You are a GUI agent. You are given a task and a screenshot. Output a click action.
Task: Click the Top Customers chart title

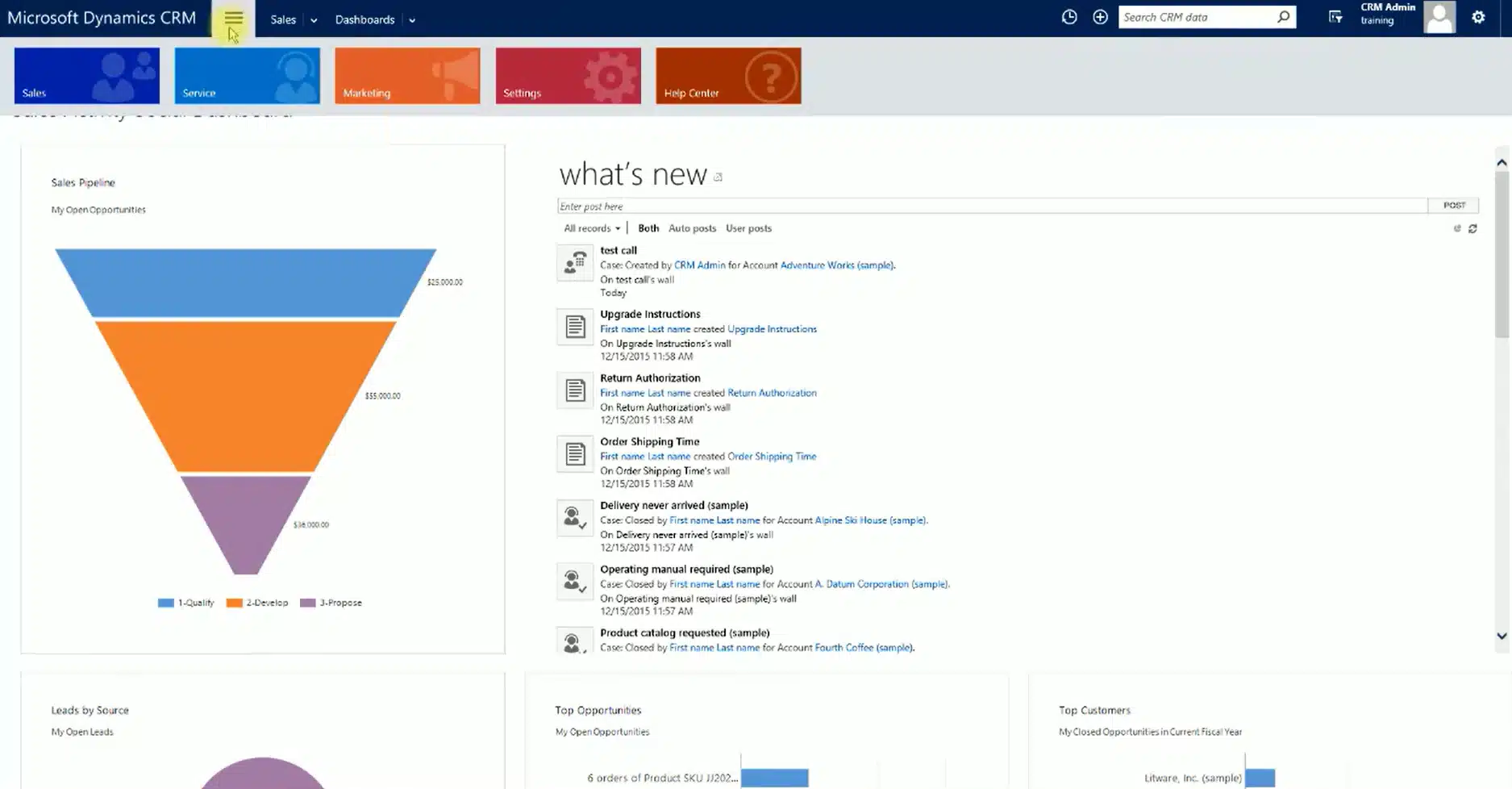coord(1094,710)
